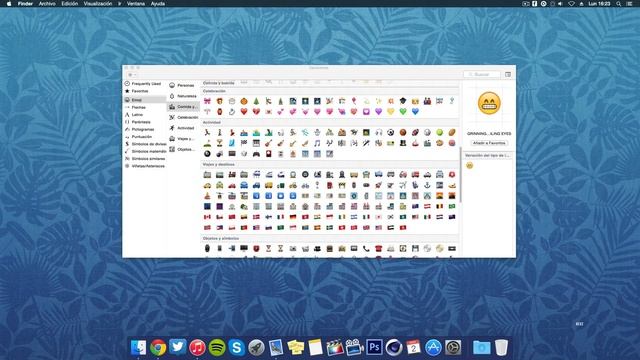Pick the yellow heart emoji
The width and height of the screenshot is (640, 360).
[x=391, y=111]
